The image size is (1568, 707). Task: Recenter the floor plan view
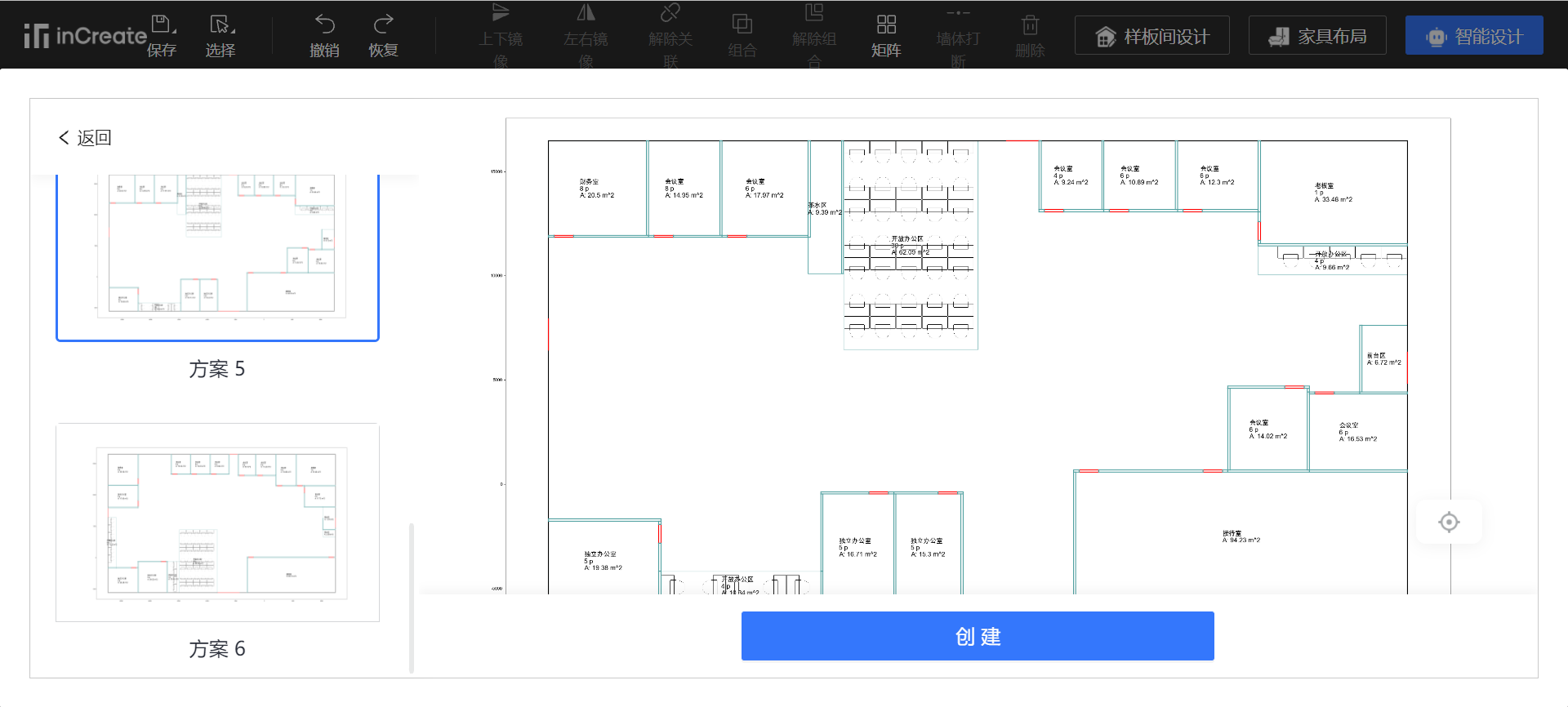click(1449, 522)
